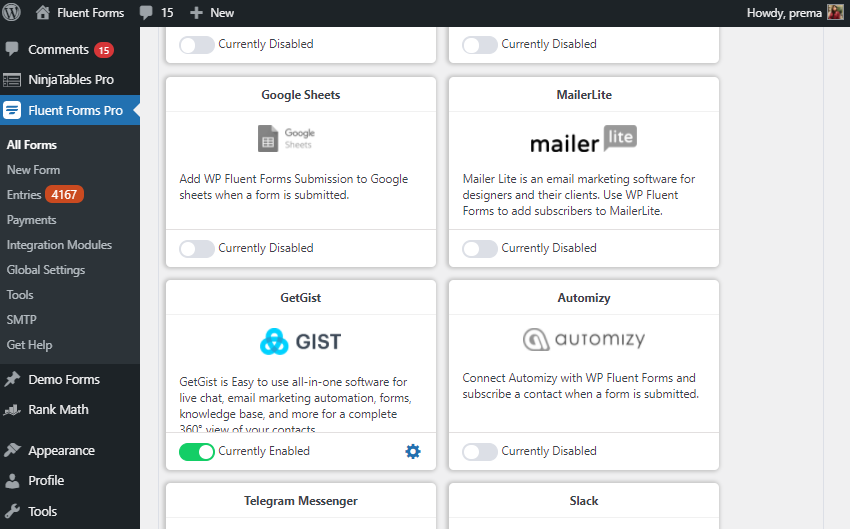Enable the MailerLite integration toggle
This screenshot has width=850, height=529.
tap(480, 248)
